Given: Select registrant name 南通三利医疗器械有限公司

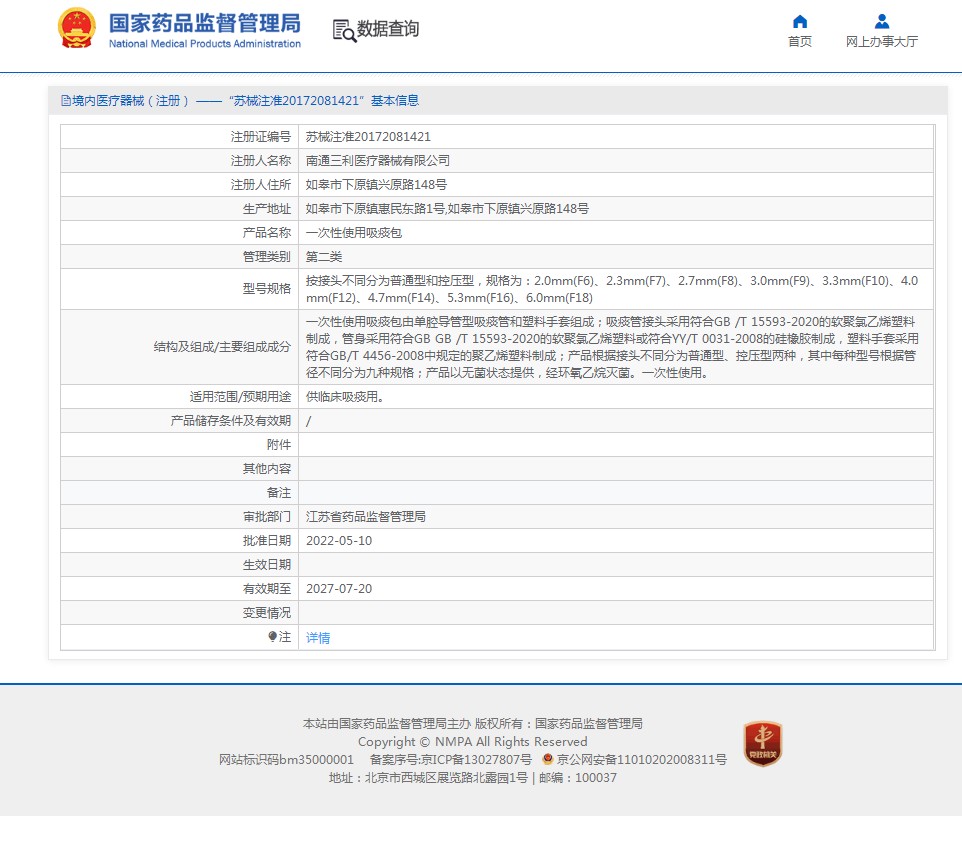Looking at the screenshot, I should [x=377, y=161].
